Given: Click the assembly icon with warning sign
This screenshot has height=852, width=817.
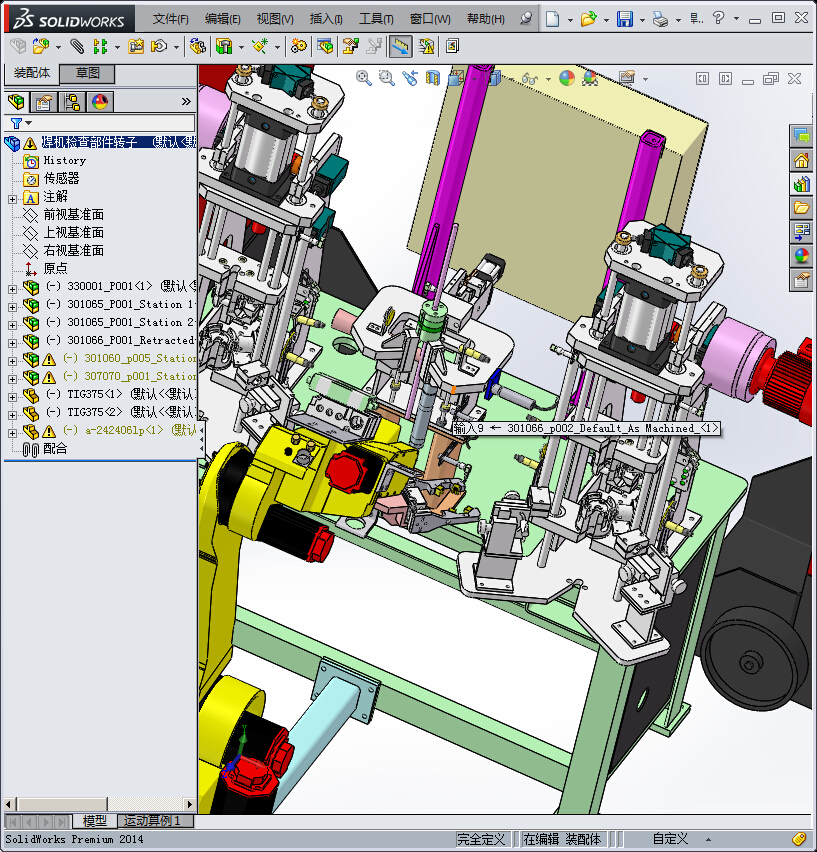Looking at the screenshot, I should coord(426,47).
